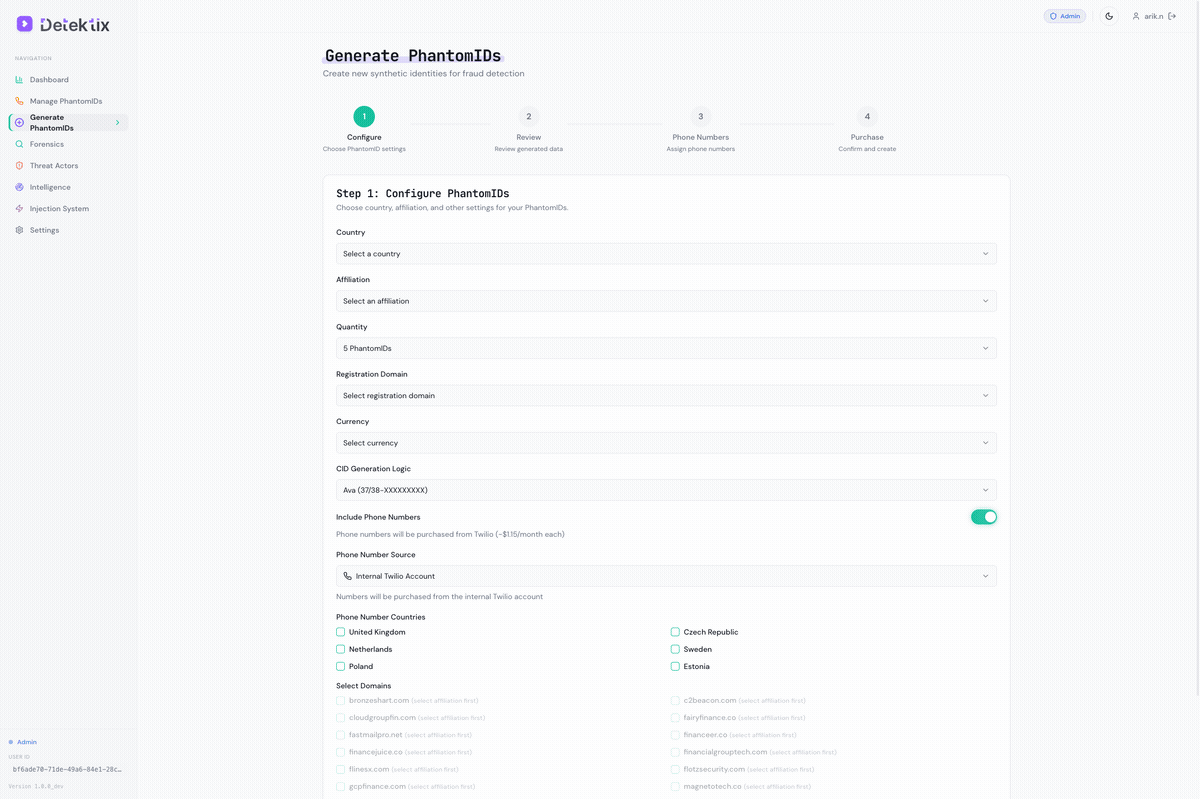The height and width of the screenshot is (799, 1200).
Task: Open Intelligence using the globe icon
Action: [20, 187]
